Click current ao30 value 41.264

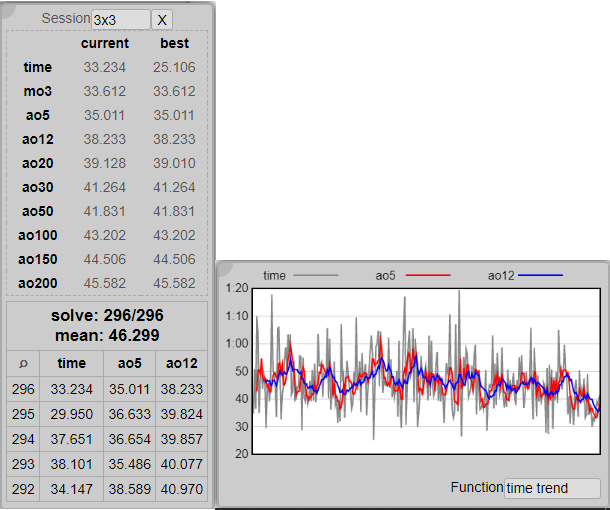point(105,188)
